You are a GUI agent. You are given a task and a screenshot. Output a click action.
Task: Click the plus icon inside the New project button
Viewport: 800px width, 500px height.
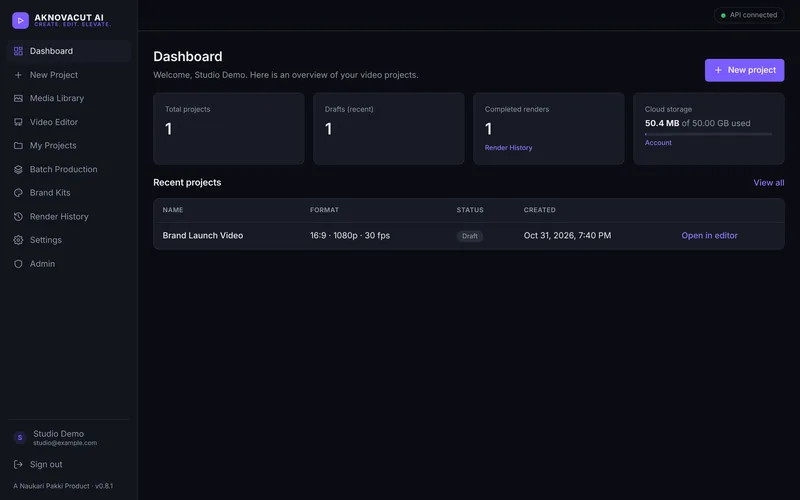pos(718,70)
